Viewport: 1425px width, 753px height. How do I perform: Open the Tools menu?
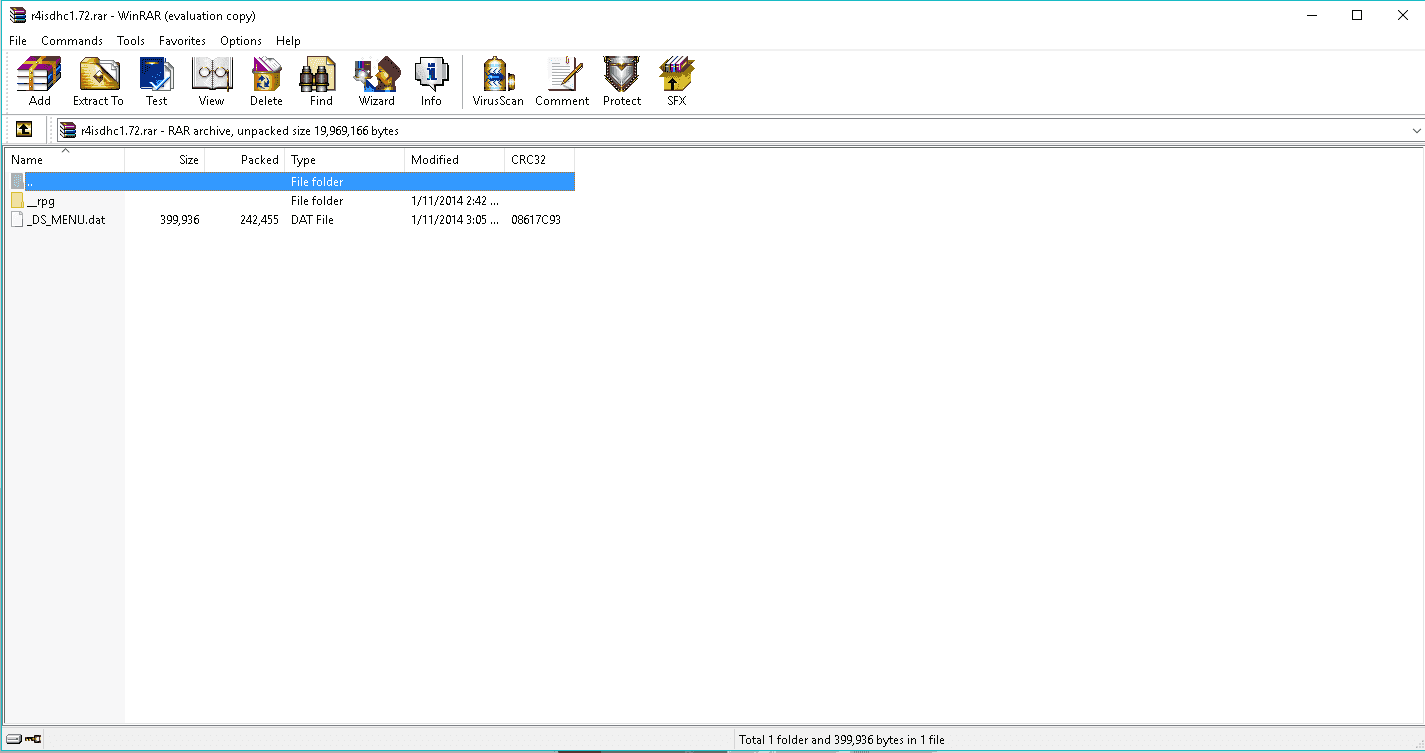tap(131, 41)
